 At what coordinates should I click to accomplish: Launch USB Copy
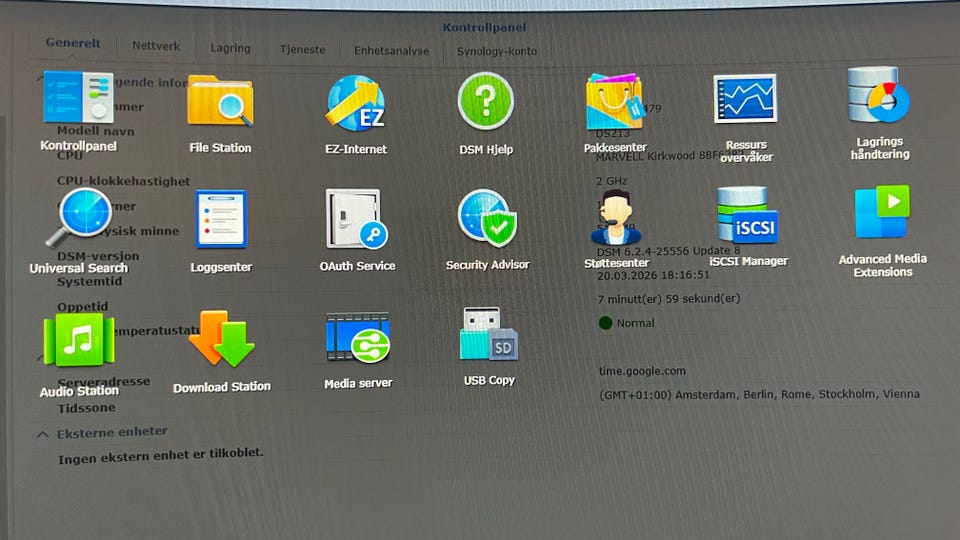489,334
